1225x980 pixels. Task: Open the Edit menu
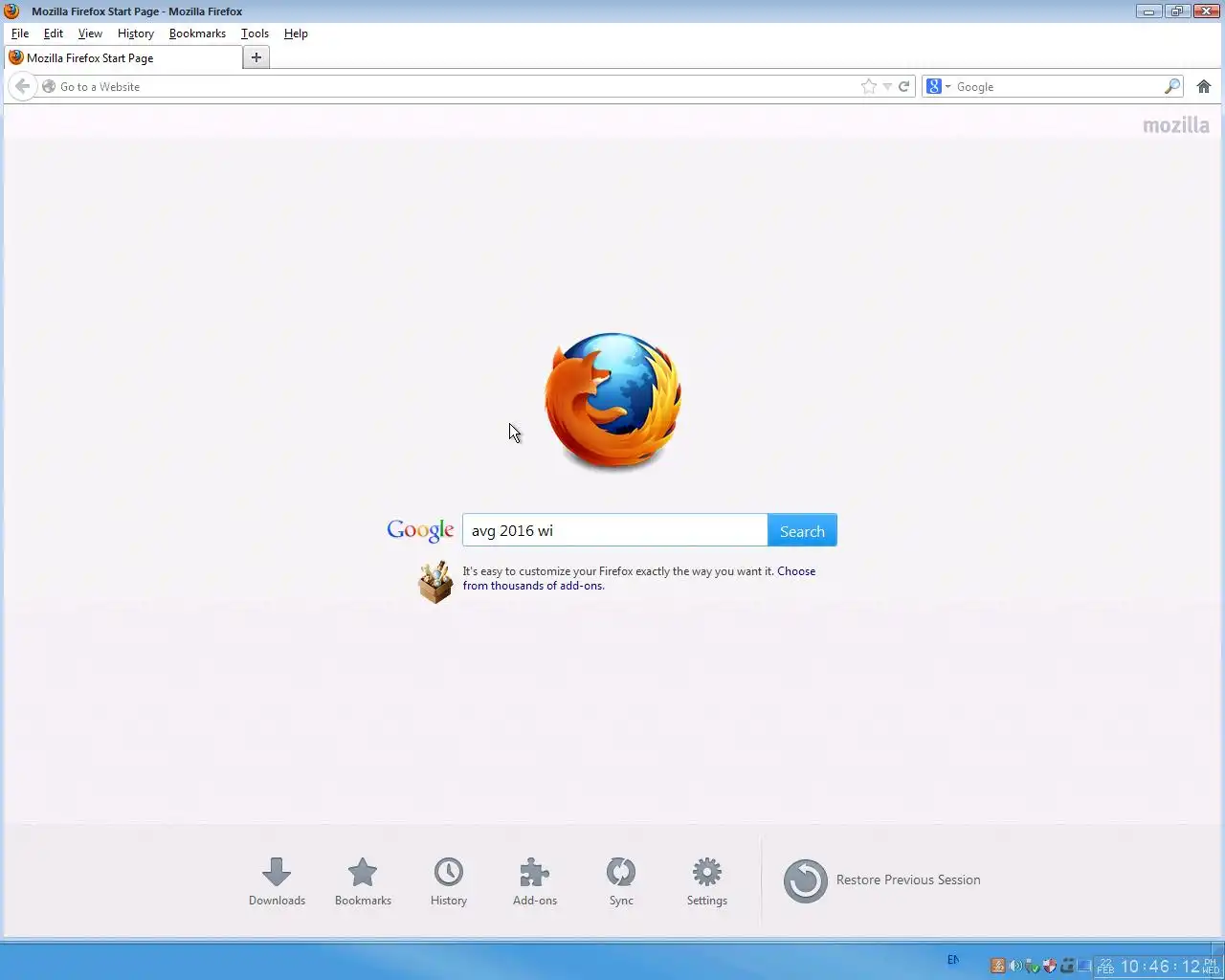point(54,33)
